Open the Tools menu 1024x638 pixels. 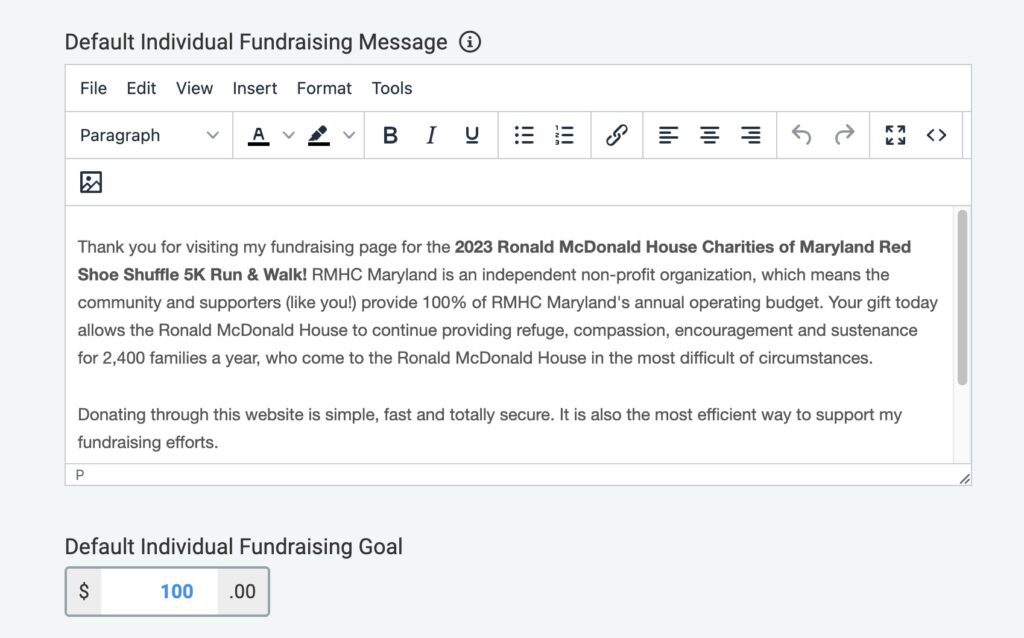tap(392, 88)
